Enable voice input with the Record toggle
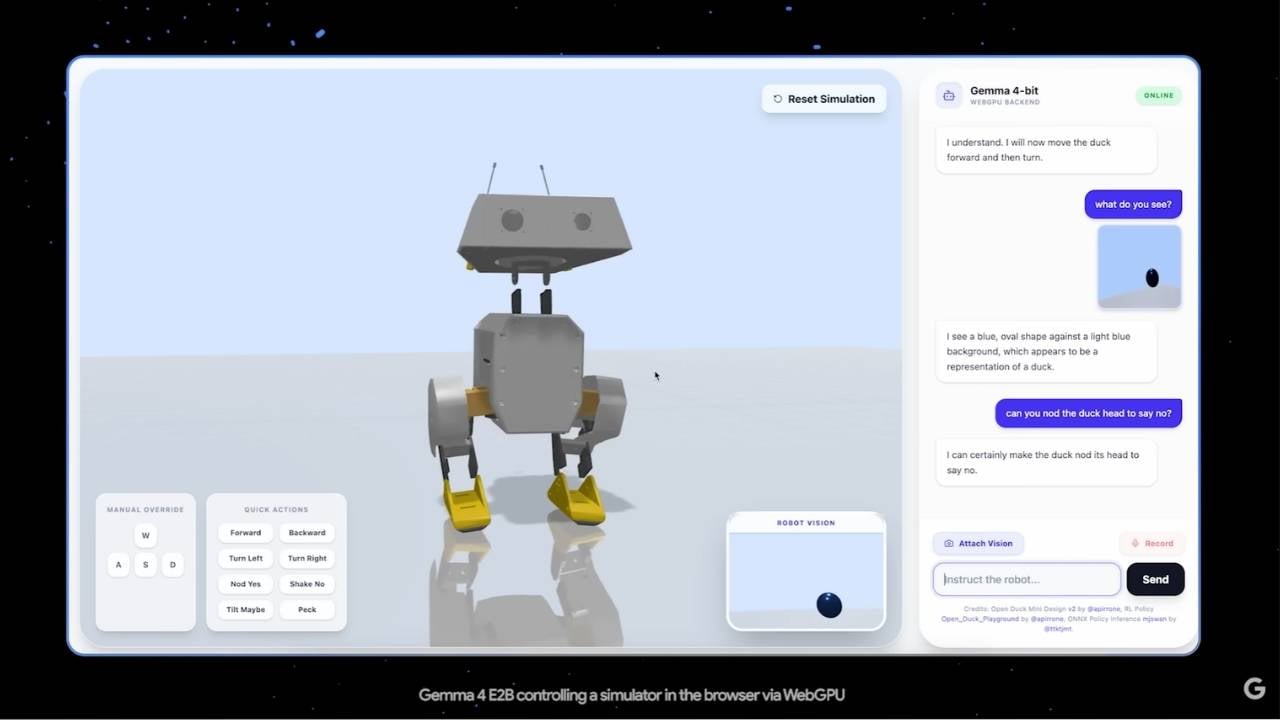This screenshot has width=1280, height=720. [1152, 543]
